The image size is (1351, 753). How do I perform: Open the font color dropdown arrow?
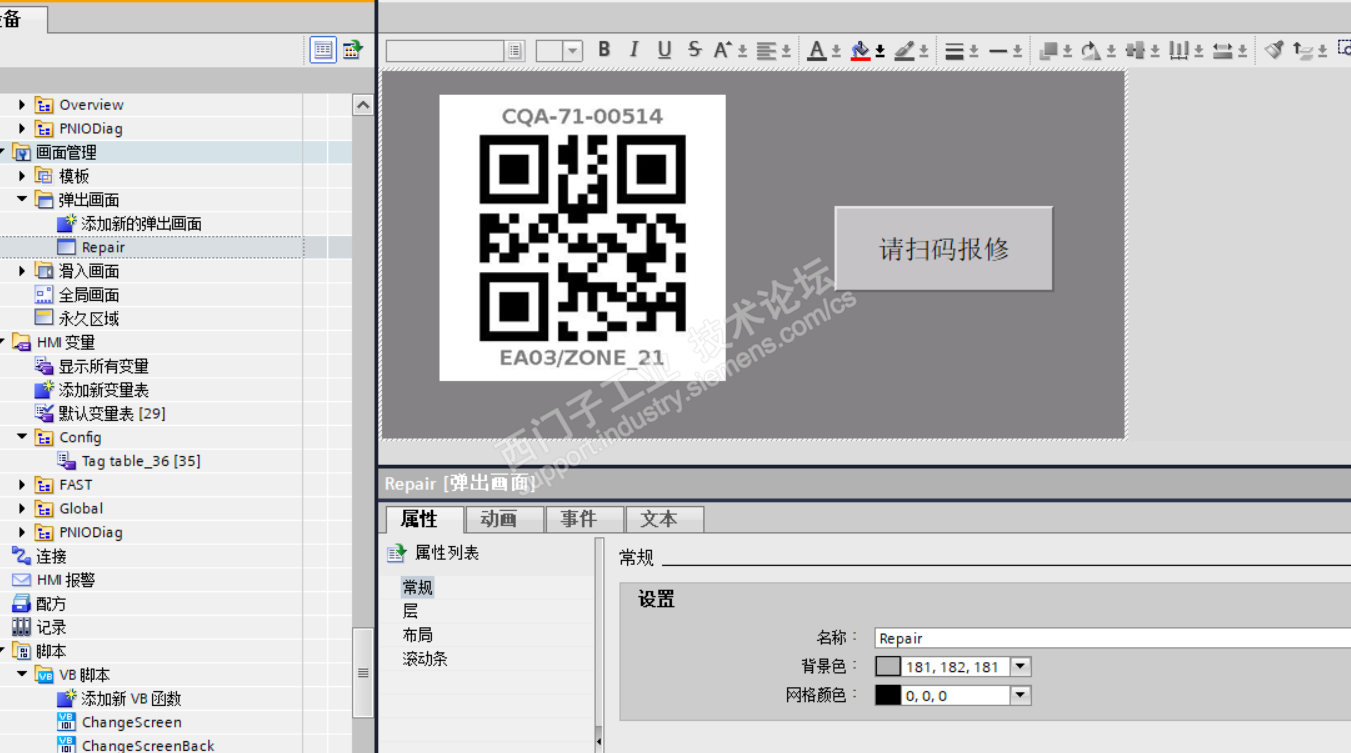click(836, 51)
